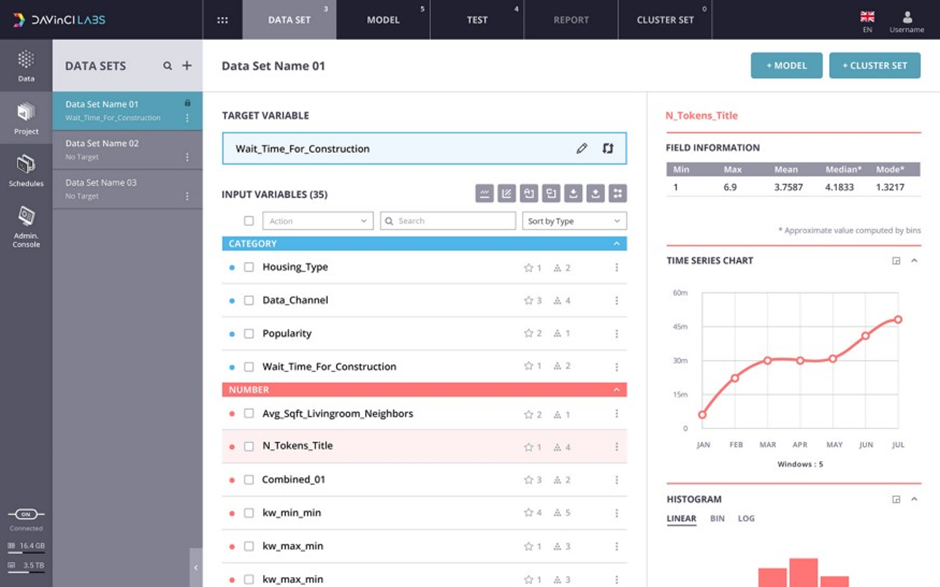Select the LOG histogram tab
The height and width of the screenshot is (587, 940).
[746, 518]
